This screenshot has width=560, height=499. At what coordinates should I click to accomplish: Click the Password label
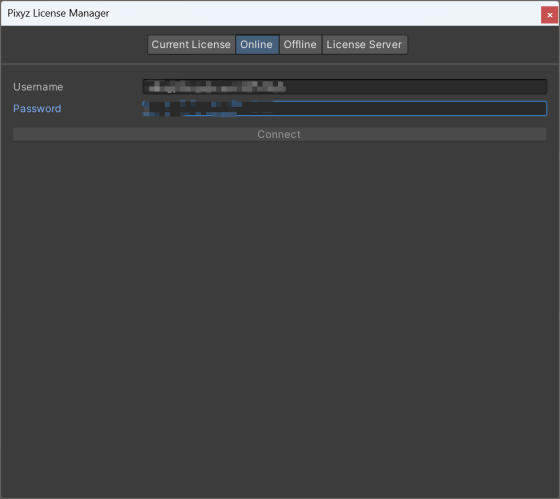click(x=37, y=109)
